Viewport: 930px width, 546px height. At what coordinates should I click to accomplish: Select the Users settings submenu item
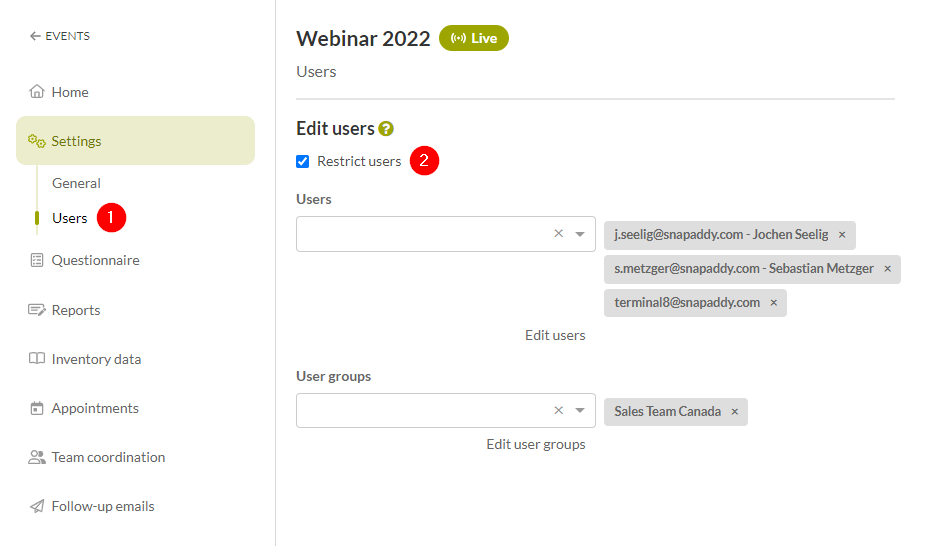(x=69, y=218)
